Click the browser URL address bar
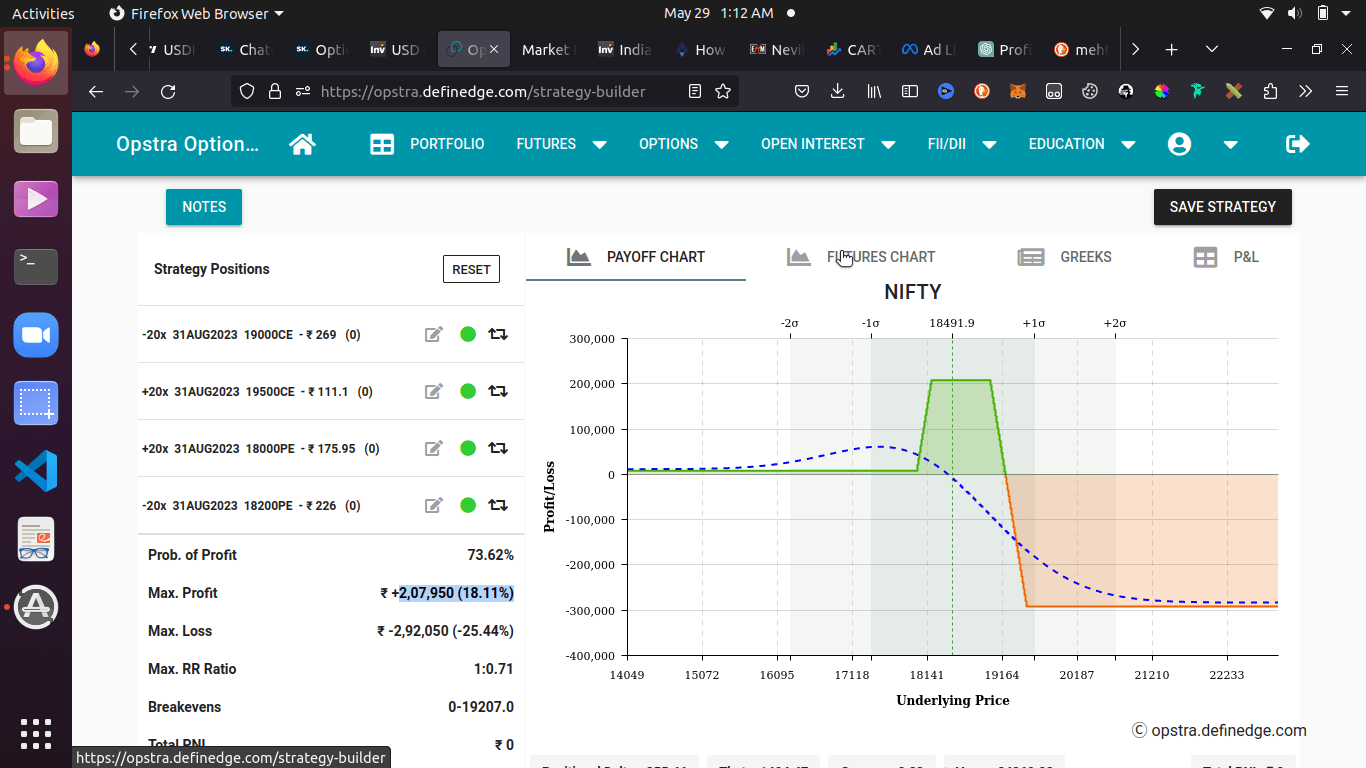The image size is (1366, 768). 483,91
